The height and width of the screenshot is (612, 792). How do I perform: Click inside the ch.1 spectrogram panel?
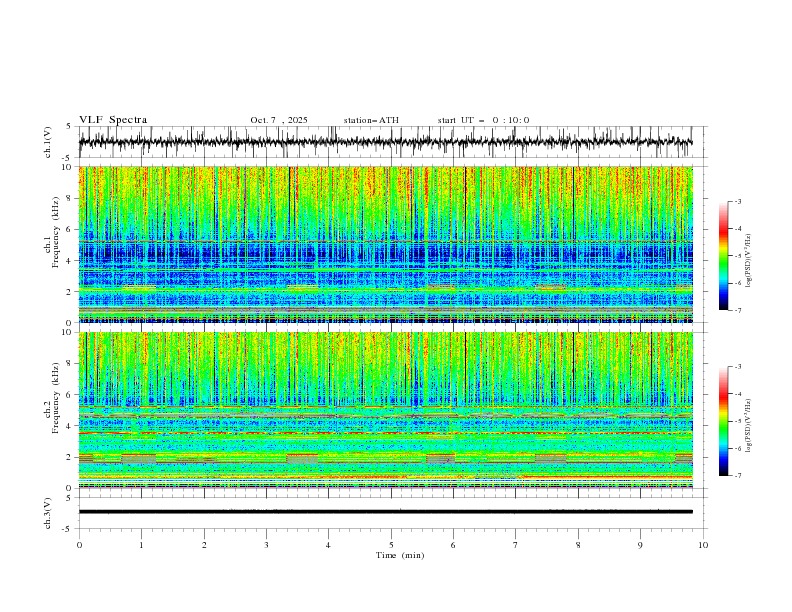click(385, 244)
